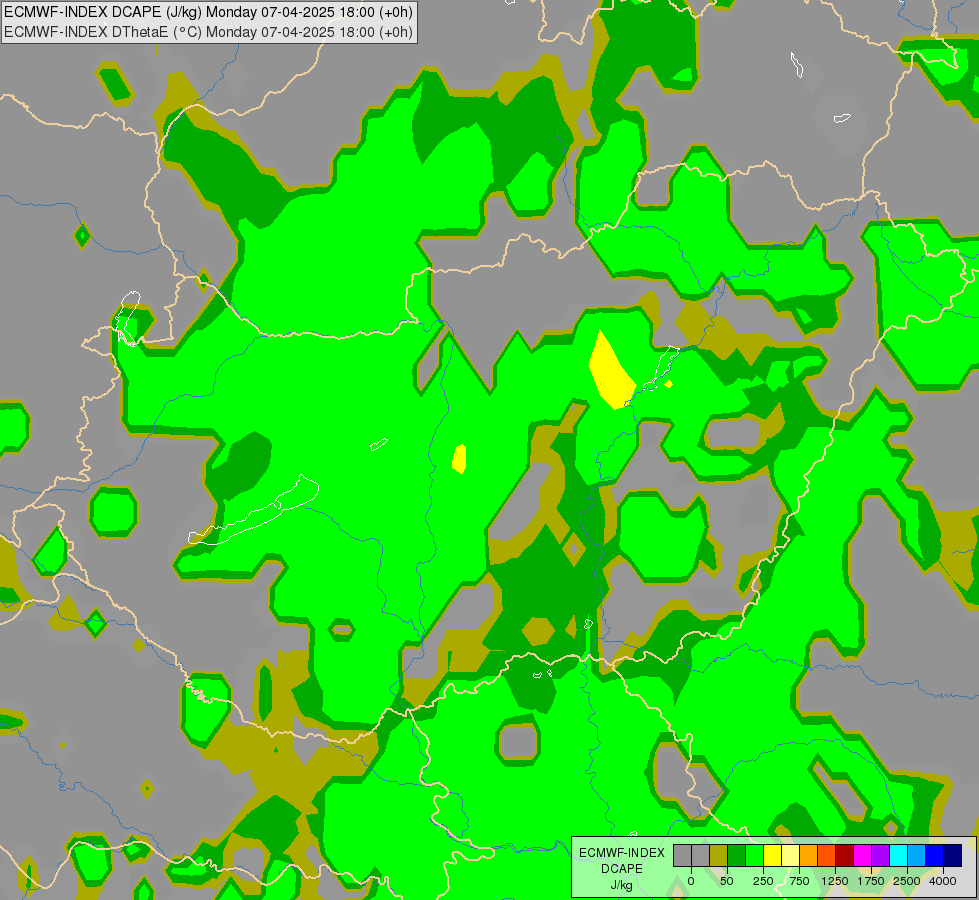Select the olive legend swatch
This screenshot has width=979, height=900.
[x=719, y=855]
